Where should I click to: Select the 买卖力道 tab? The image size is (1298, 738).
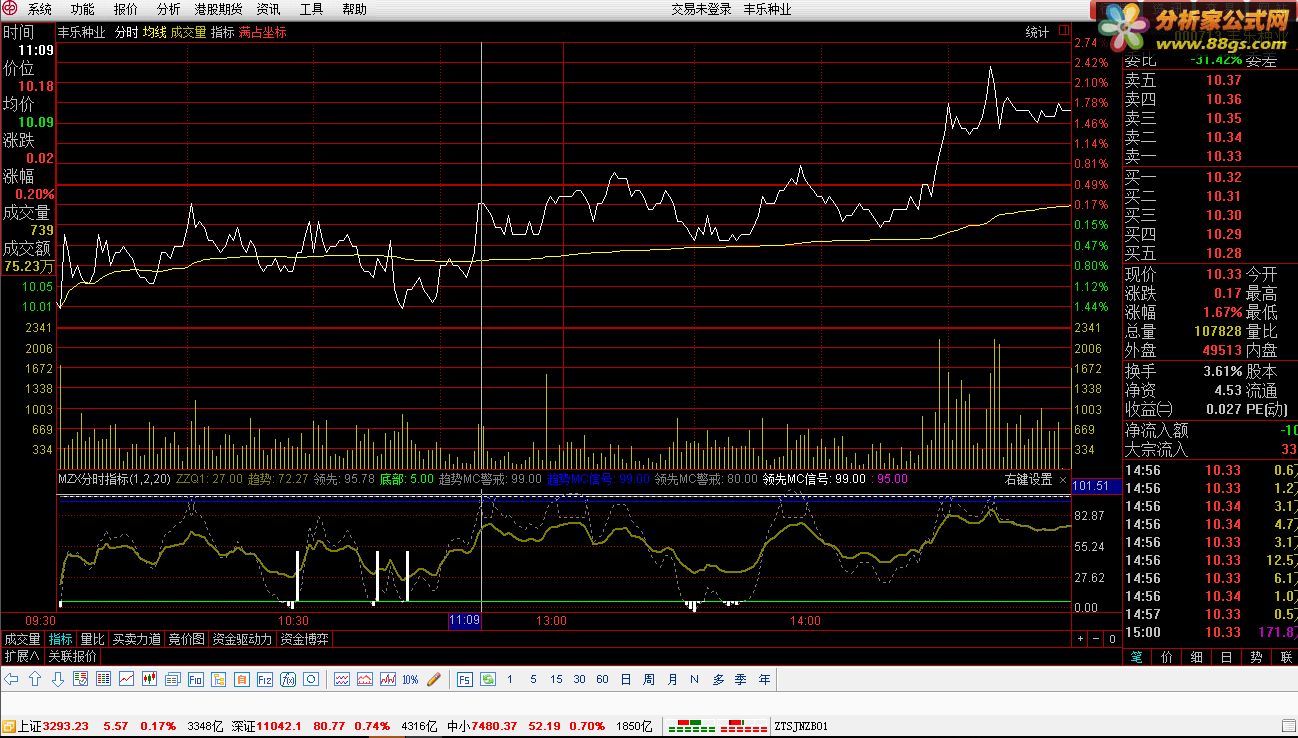coord(136,639)
